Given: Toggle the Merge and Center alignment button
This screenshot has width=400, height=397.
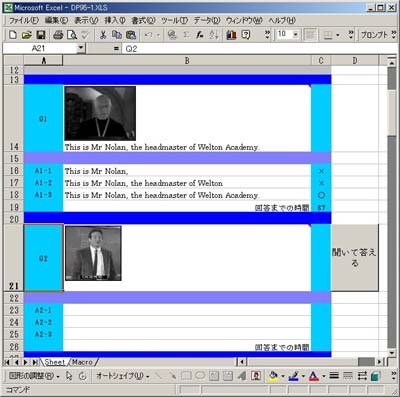Looking at the screenshot, I should pos(310,35).
